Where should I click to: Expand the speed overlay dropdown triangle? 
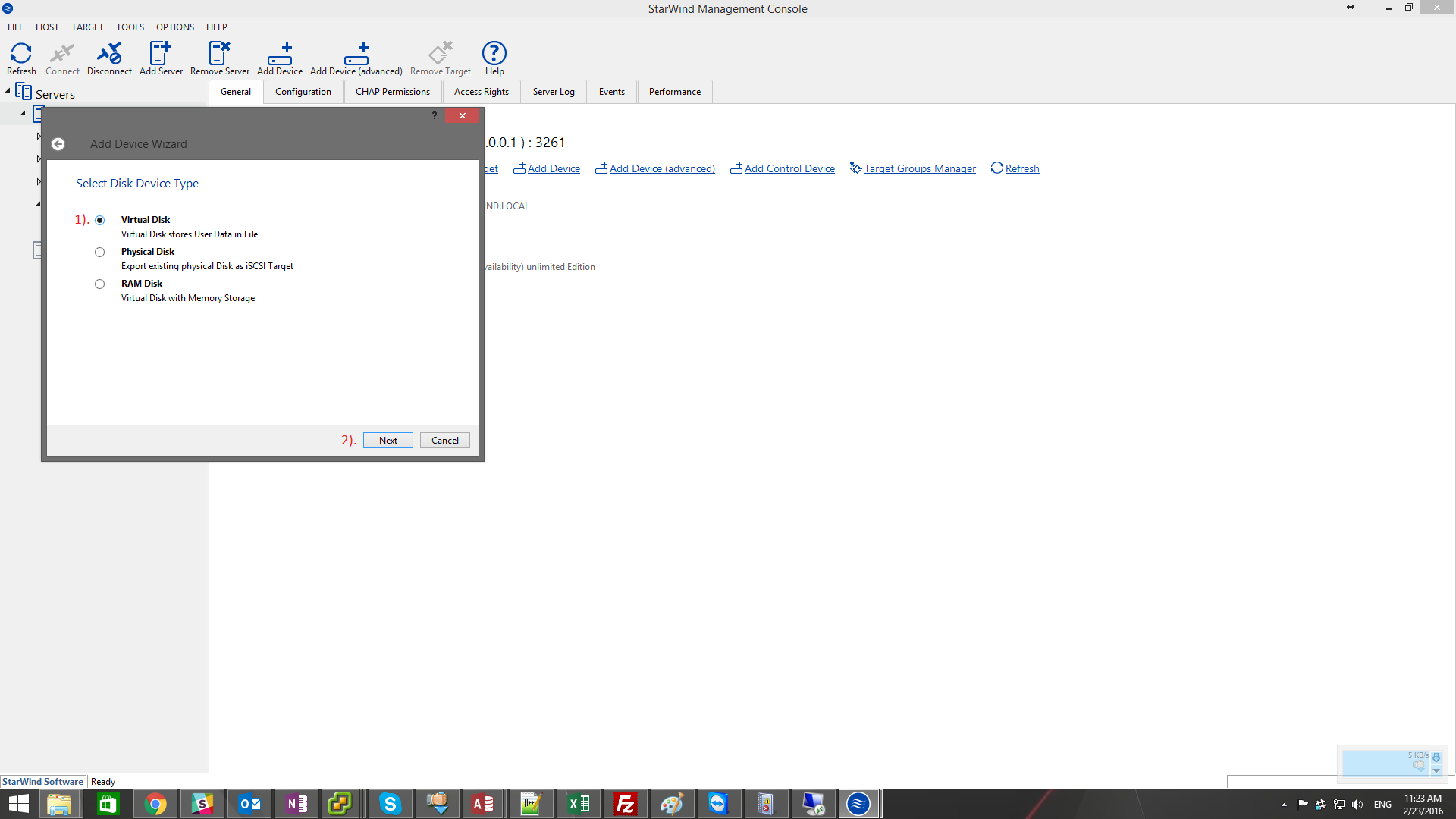[x=1436, y=771]
